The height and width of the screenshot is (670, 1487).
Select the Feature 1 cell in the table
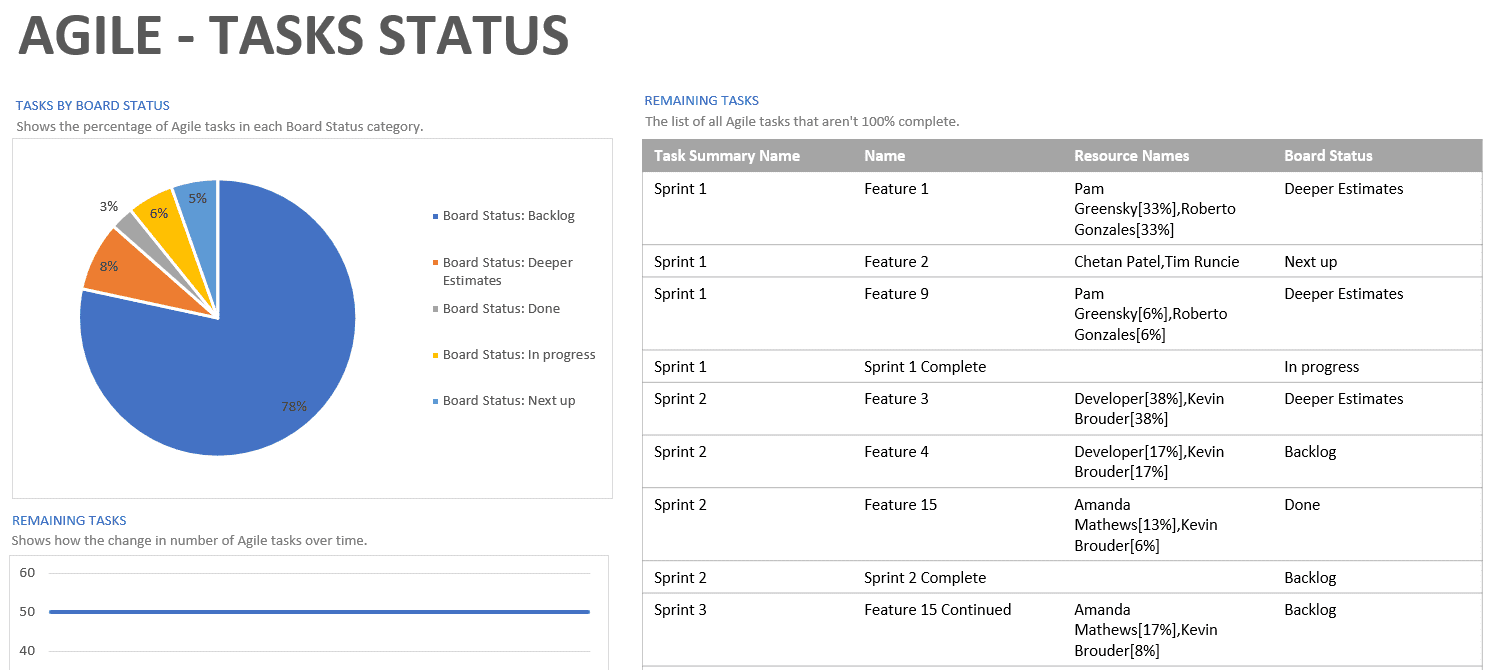click(896, 188)
